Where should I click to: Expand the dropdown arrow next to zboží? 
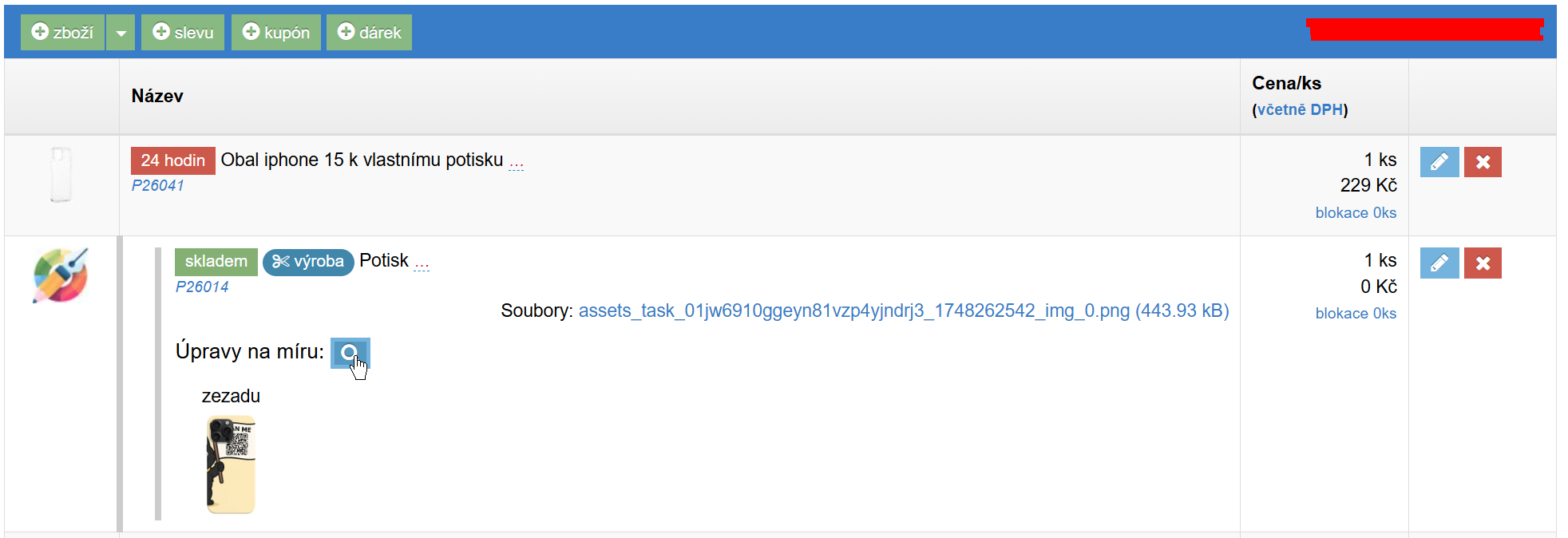(x=121, y=33)
